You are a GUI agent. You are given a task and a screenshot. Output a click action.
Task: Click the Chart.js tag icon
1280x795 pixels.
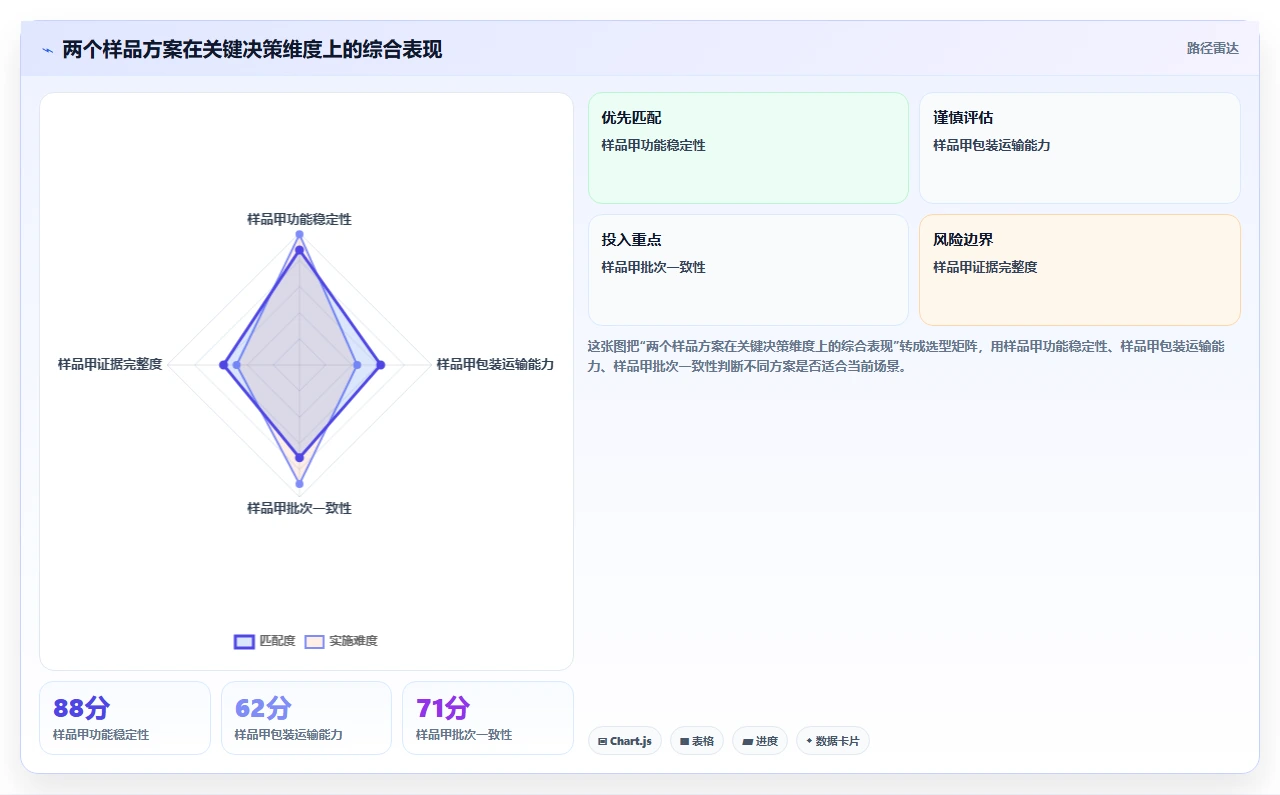(602, 741)
